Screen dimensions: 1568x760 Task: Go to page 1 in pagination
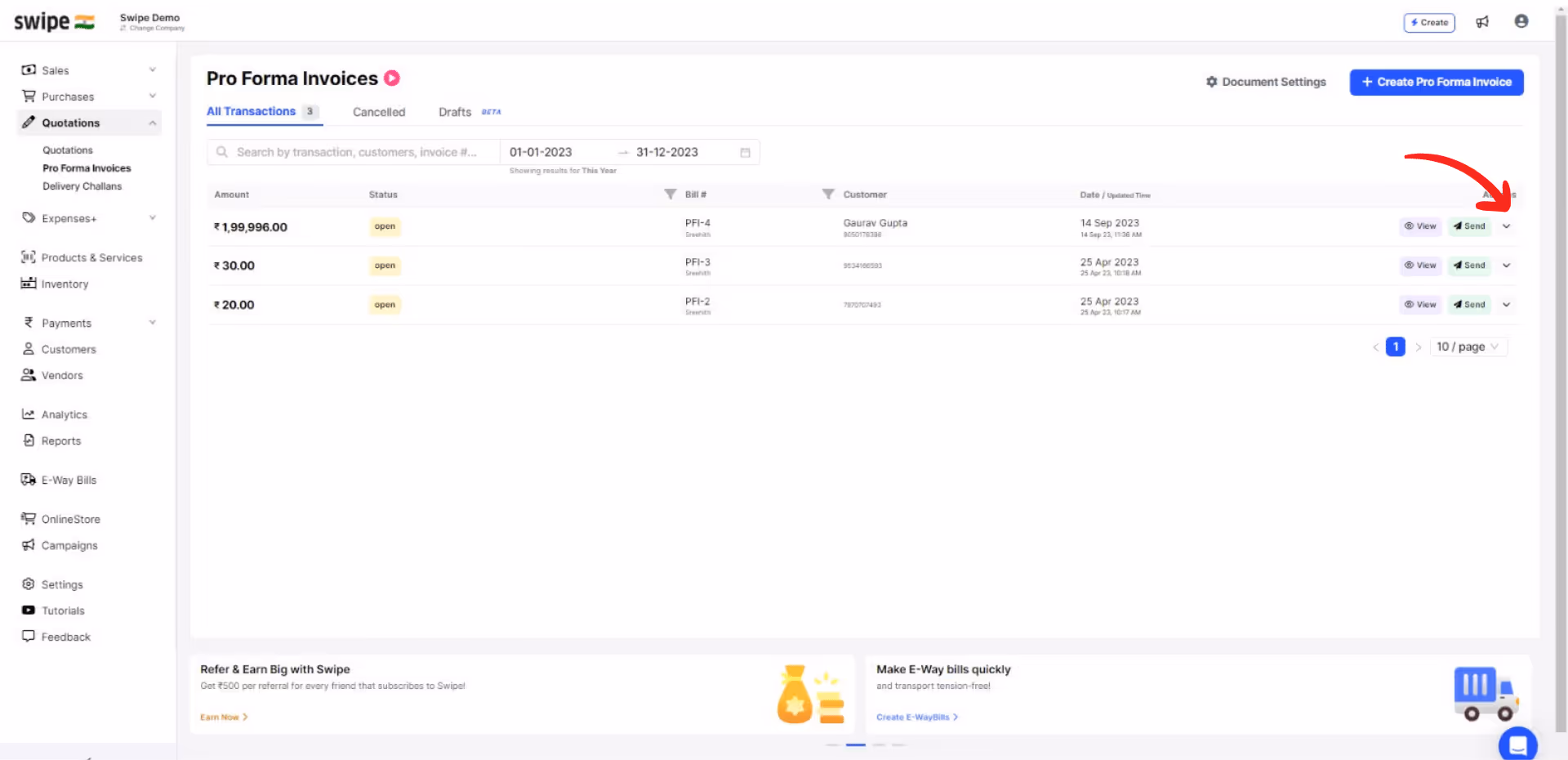coord(1396,346)
